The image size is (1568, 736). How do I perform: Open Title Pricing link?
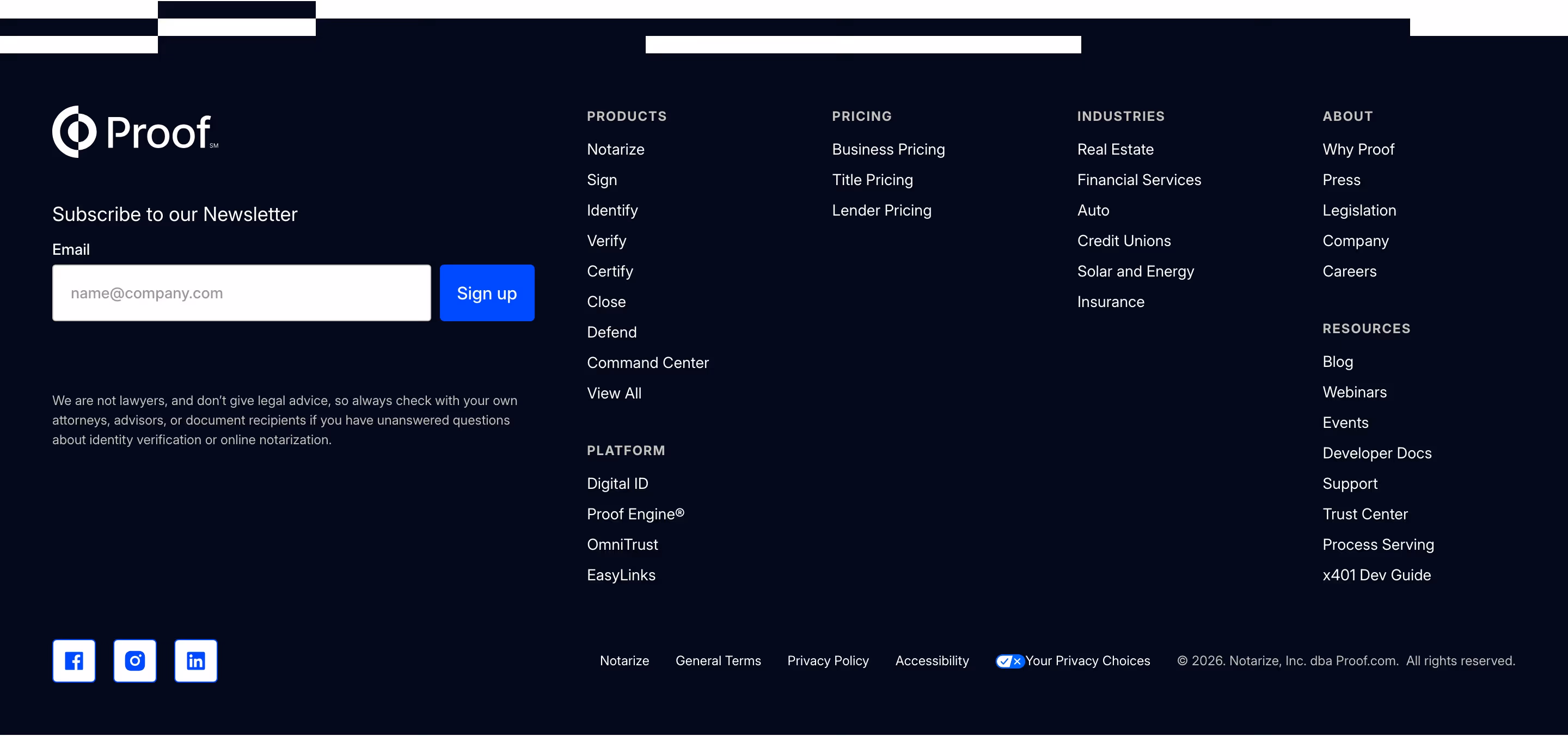tap(872, 180)
